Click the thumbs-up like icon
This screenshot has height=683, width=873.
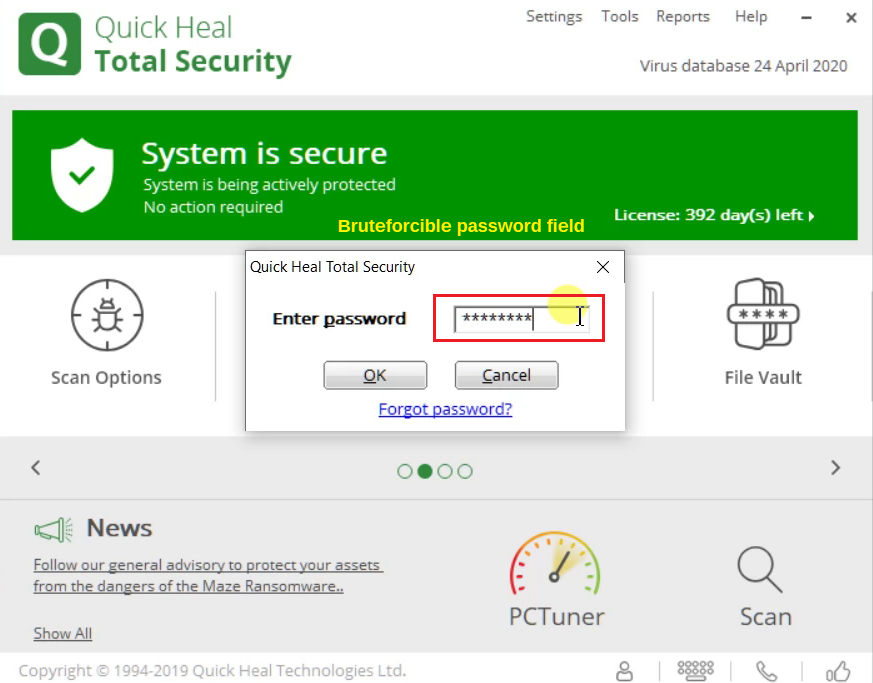pos(838,670)
